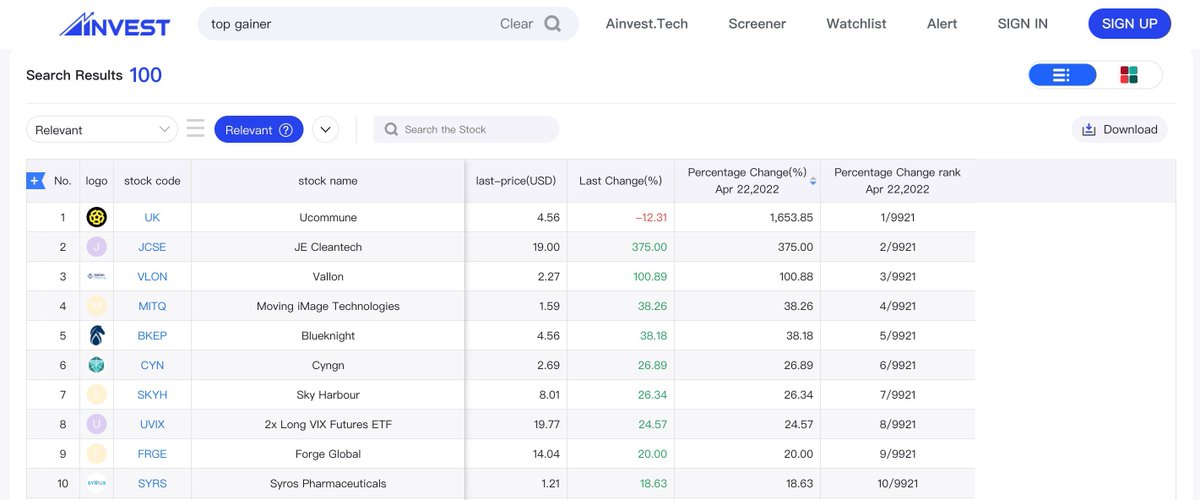The height and width of the screenshot is (500, 1200).
Task: Click the UVIX logo icon
Action: point(97,424)
